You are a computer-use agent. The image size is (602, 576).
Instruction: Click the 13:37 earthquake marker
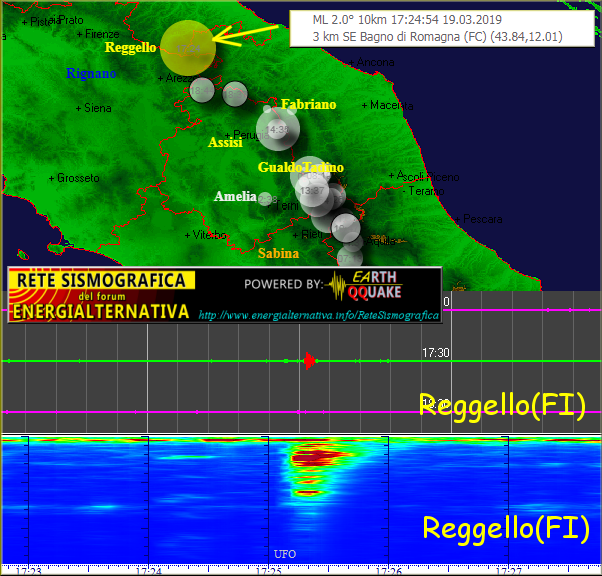[x=312, y=190]
